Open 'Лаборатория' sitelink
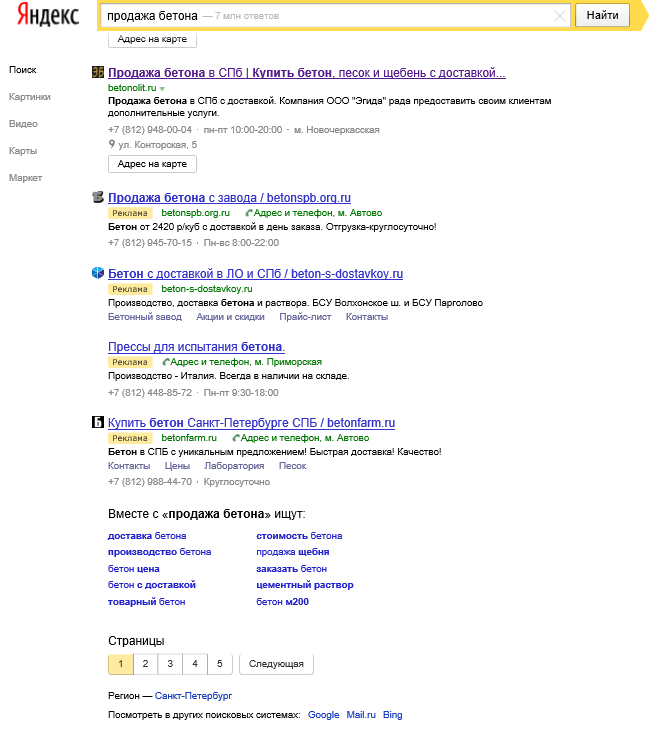Image resolution: width=663 pixels, height=729 pixels. (234, 466)
